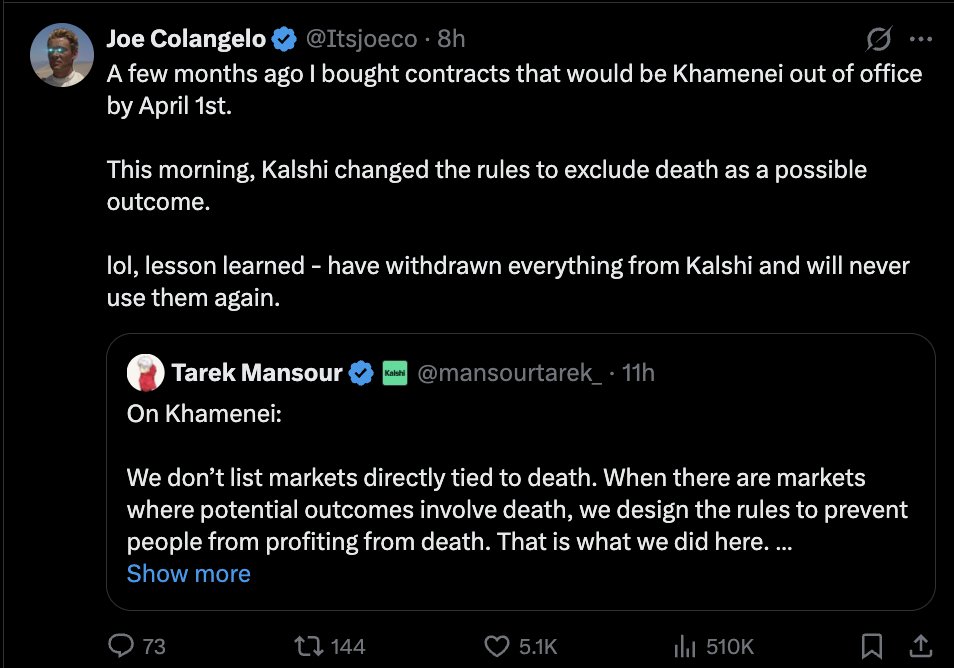954x668 pixels.
Task: Like the tweet with heart icon
Action: click(x=497, y=646)
